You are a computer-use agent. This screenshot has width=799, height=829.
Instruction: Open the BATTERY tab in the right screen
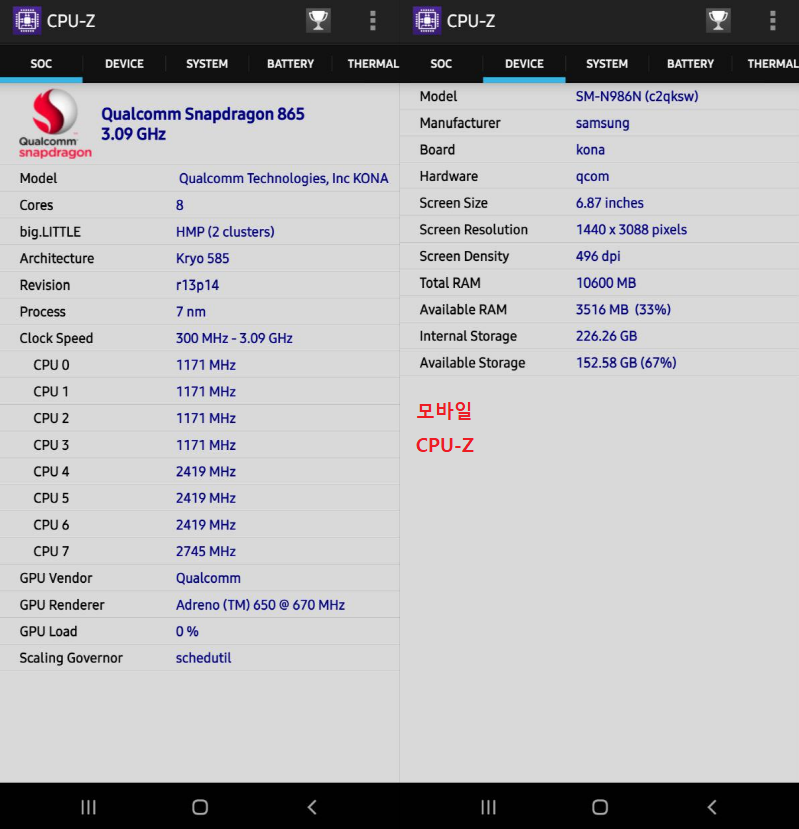tap(690, 64)
